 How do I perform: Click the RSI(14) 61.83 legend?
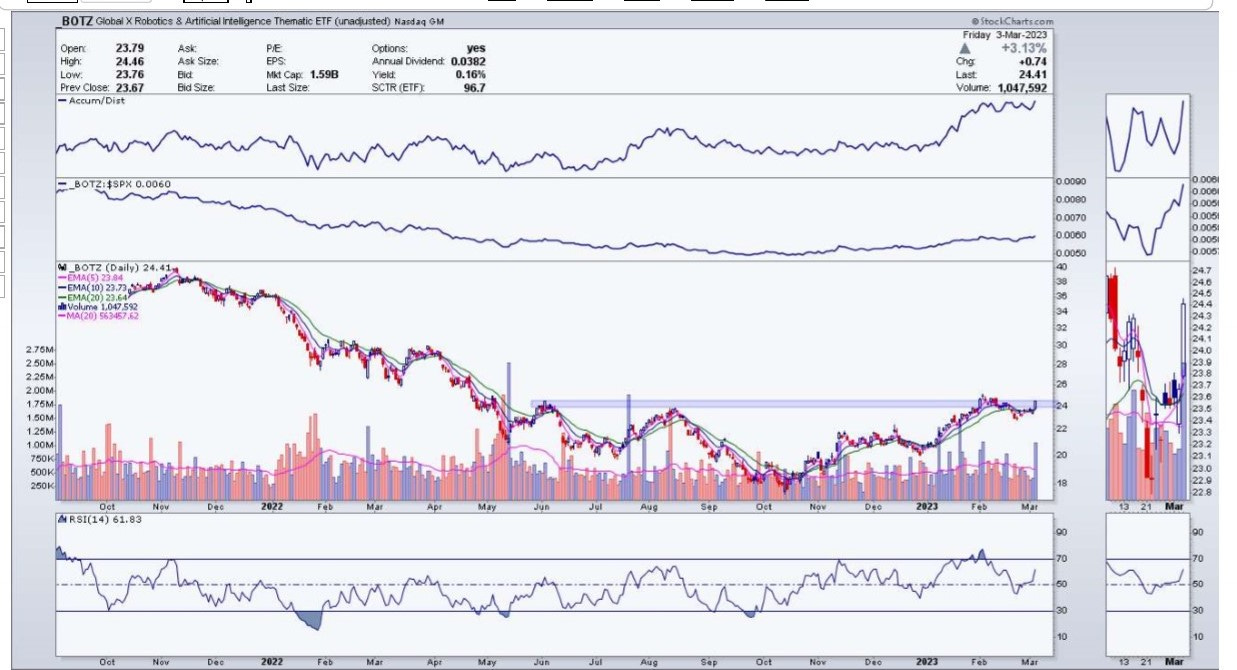pos(98,521)
